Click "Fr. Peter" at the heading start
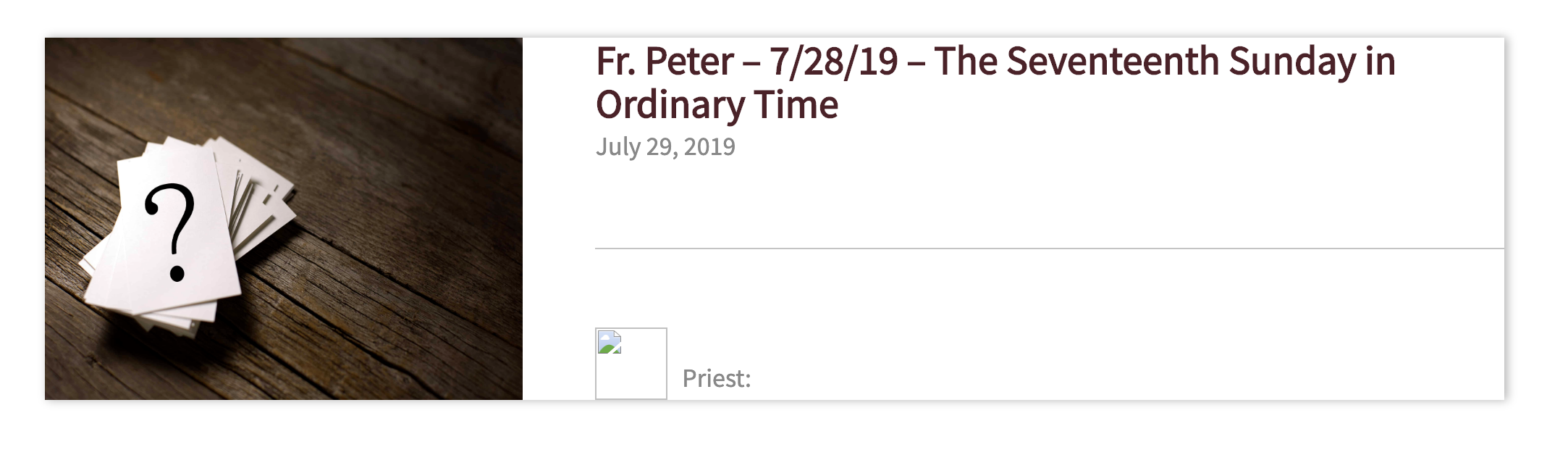Screen dimensions: 1568x455 point(664,62)
